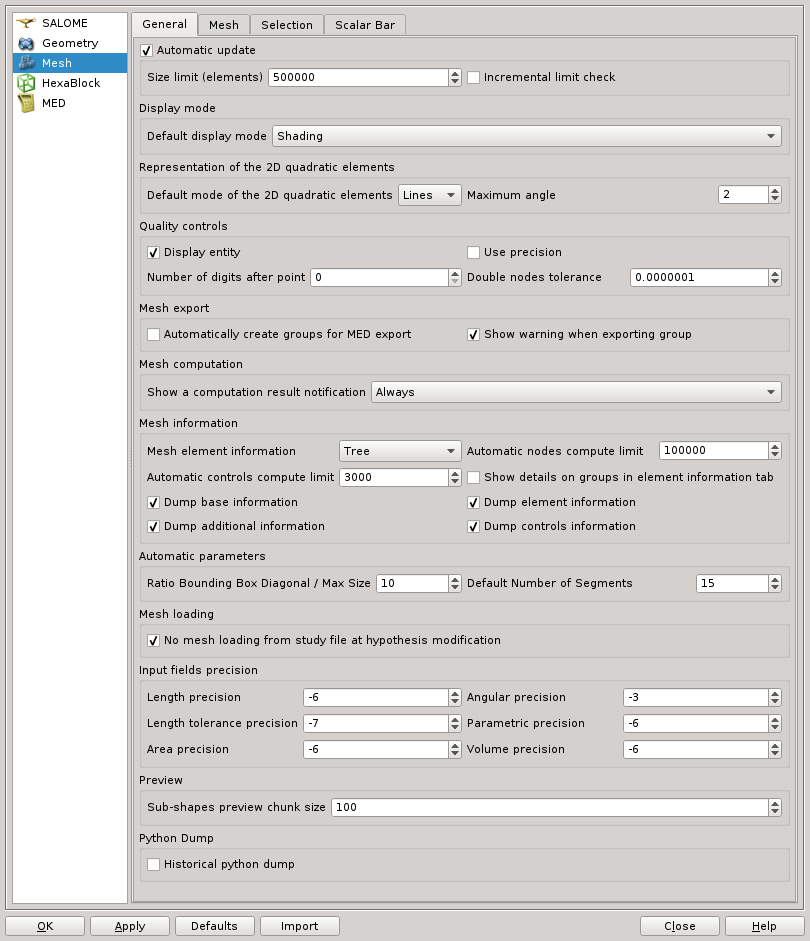Screen dimensions: 810x941
Task: Click Volume precision spinner arrows
Action: (775, 750)
